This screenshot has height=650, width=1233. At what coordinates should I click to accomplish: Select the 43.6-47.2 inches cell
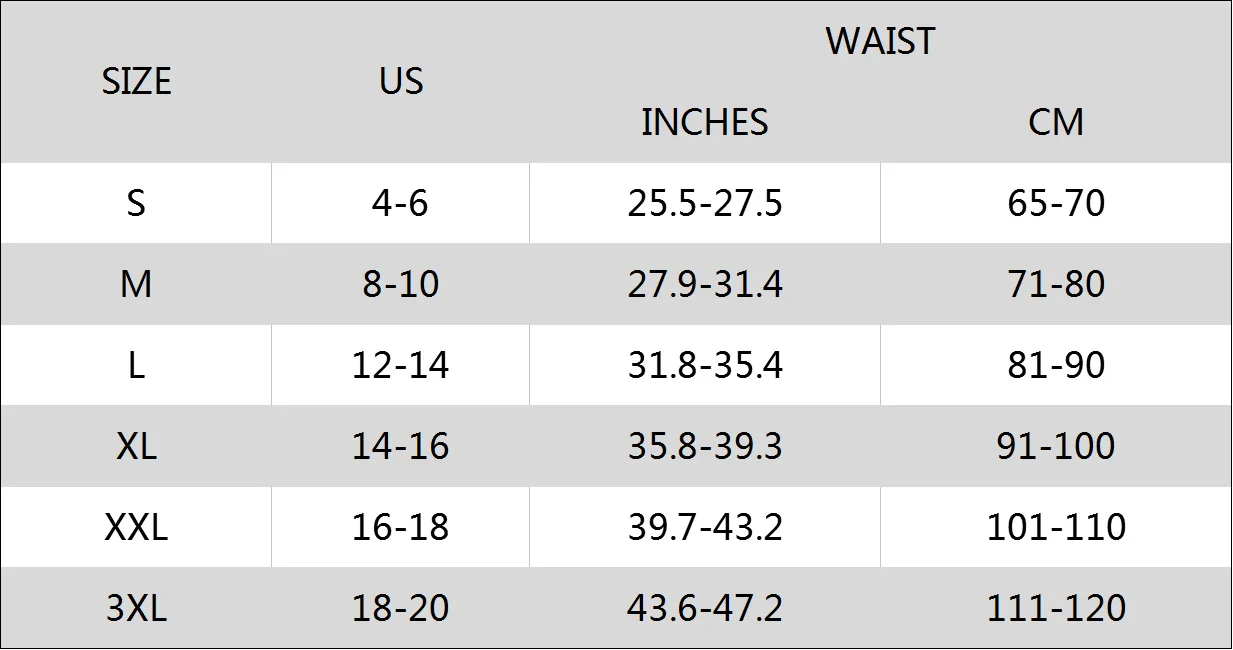coord(705,608)
